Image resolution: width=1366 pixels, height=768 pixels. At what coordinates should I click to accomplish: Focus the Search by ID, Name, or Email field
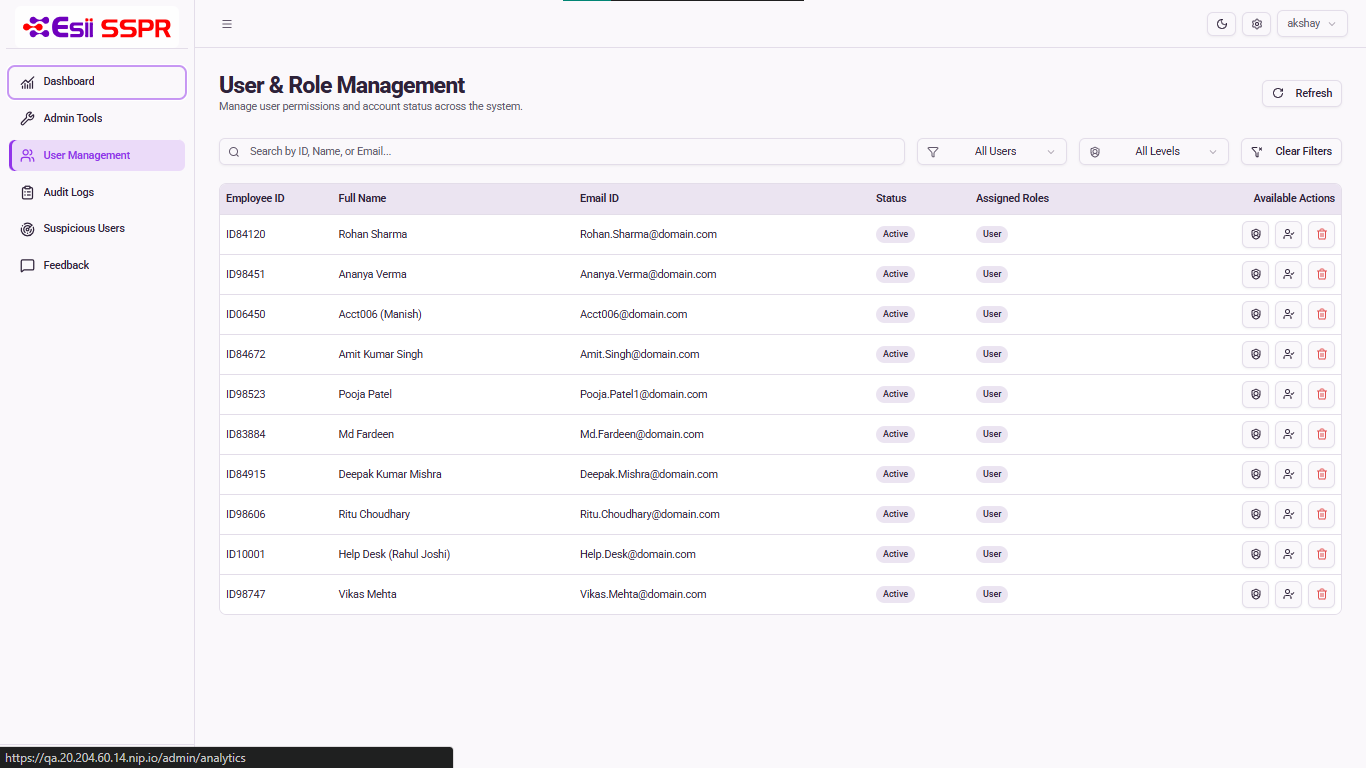562,151
